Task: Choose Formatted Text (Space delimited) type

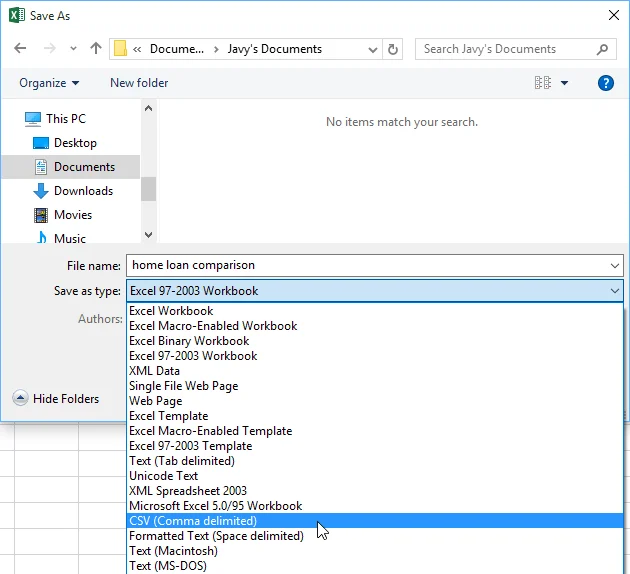Action: pos(375,536)
